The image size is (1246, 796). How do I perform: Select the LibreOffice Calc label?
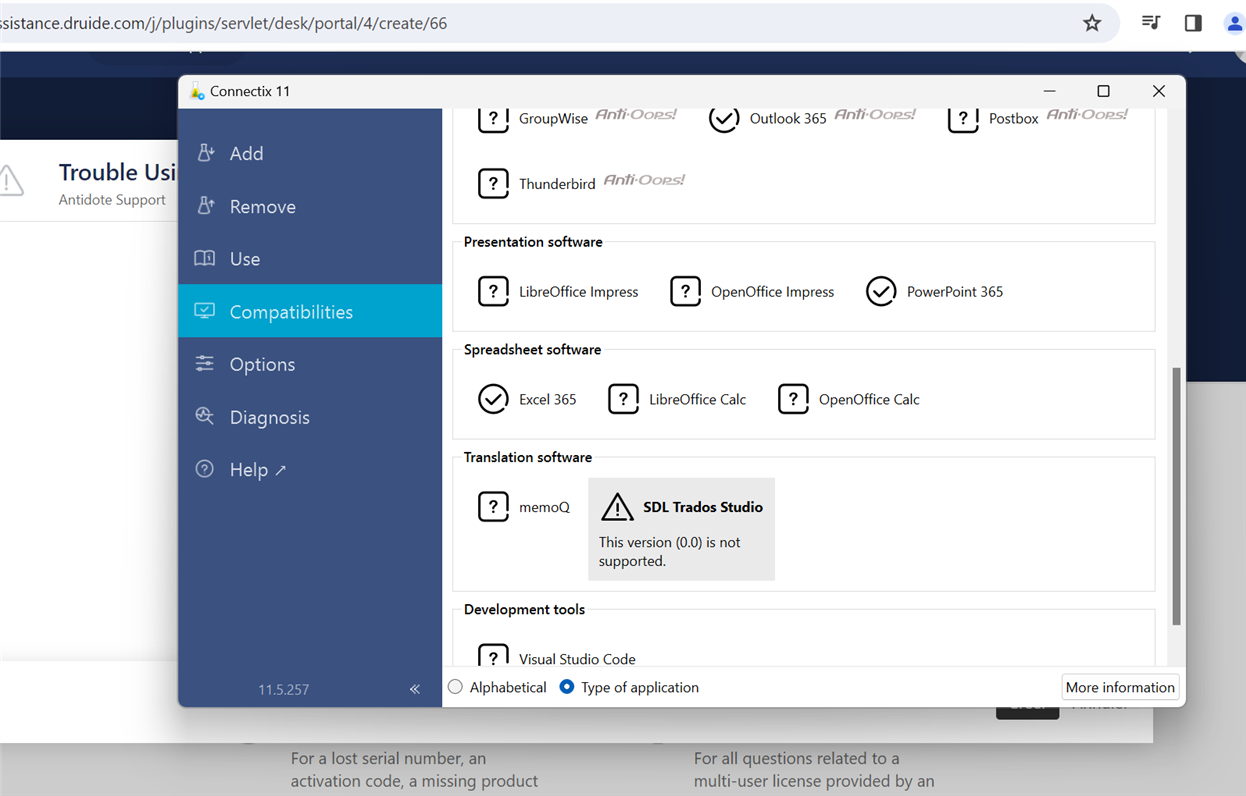point(698,399)
